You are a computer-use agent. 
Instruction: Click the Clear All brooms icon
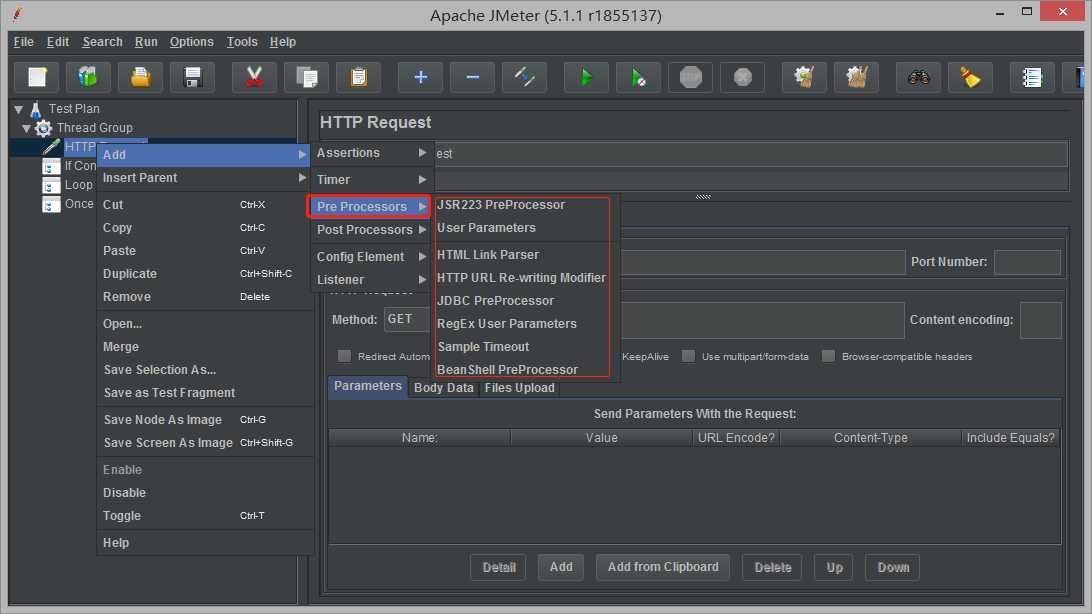pyautogui.click(x=857, y=77)
